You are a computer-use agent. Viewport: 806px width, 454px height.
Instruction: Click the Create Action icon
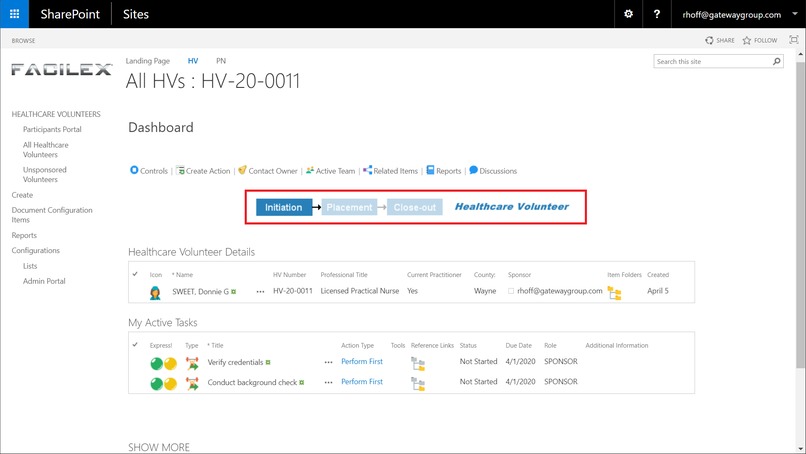(180, 170)
